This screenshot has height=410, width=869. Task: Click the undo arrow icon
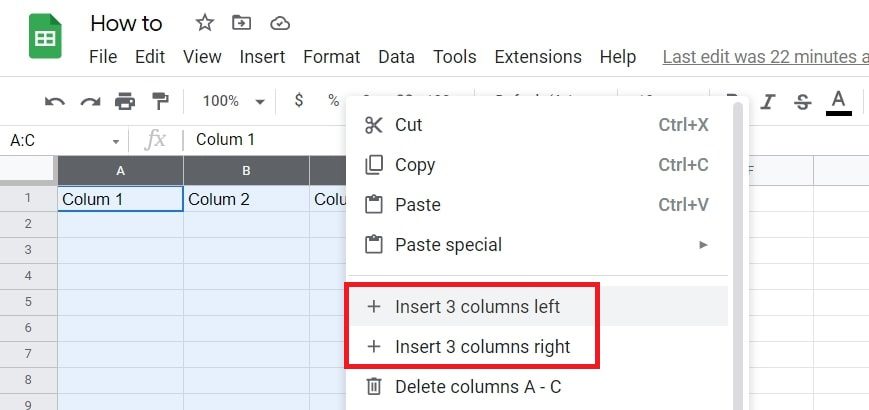coord(55,101)
